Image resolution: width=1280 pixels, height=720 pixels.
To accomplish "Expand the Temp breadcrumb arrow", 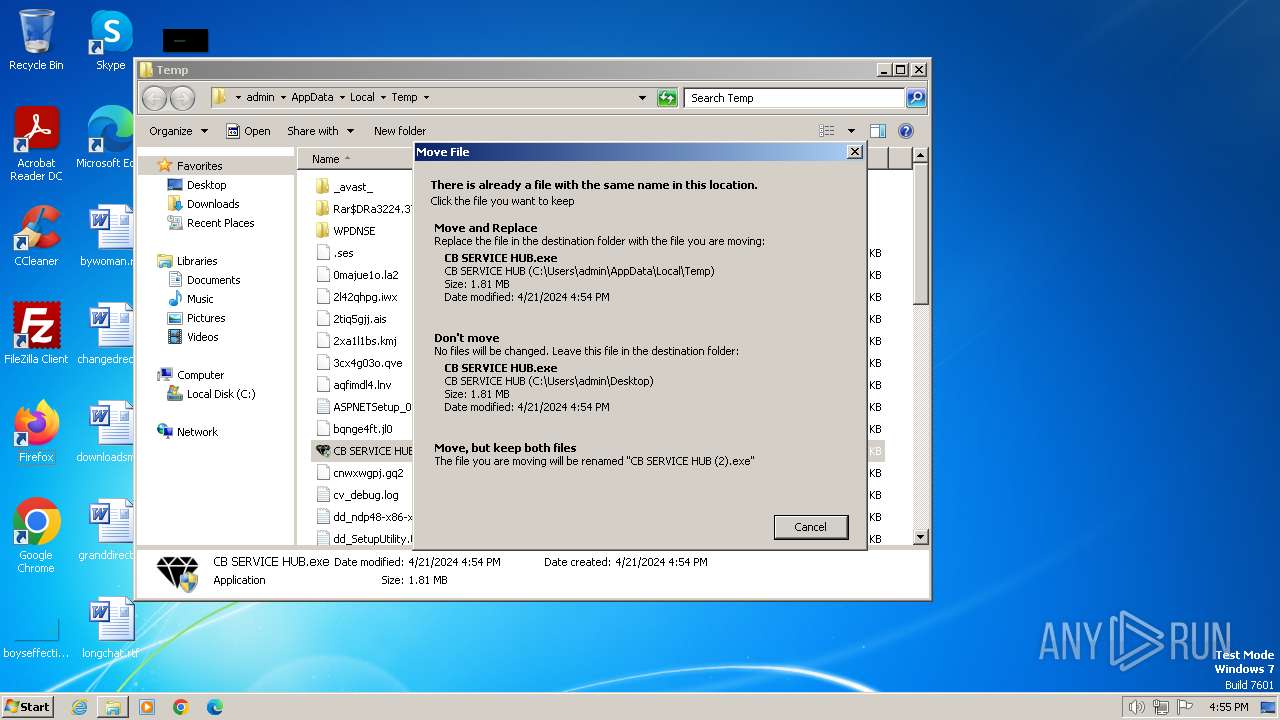I will click(x=425, y=97).
